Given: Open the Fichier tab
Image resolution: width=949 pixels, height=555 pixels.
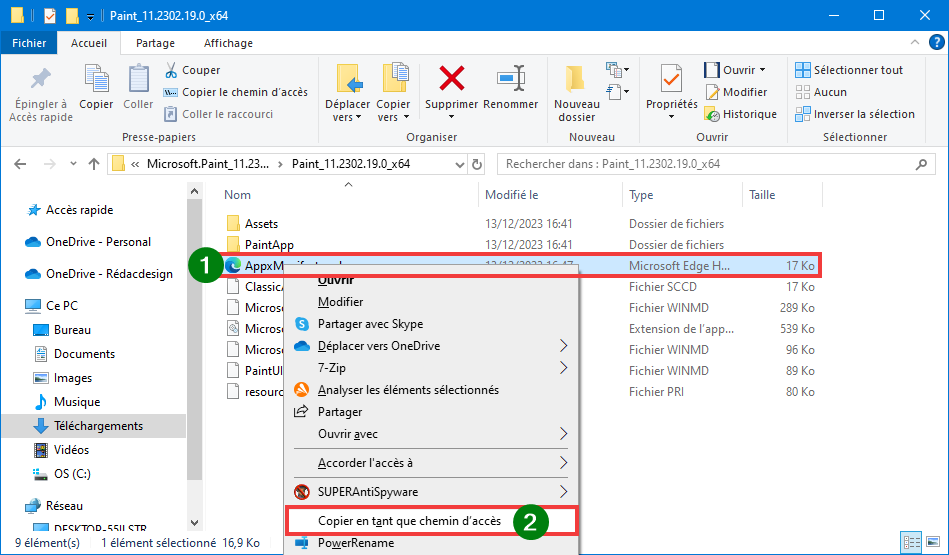Looking at the screenshot, I should [29, 43].
